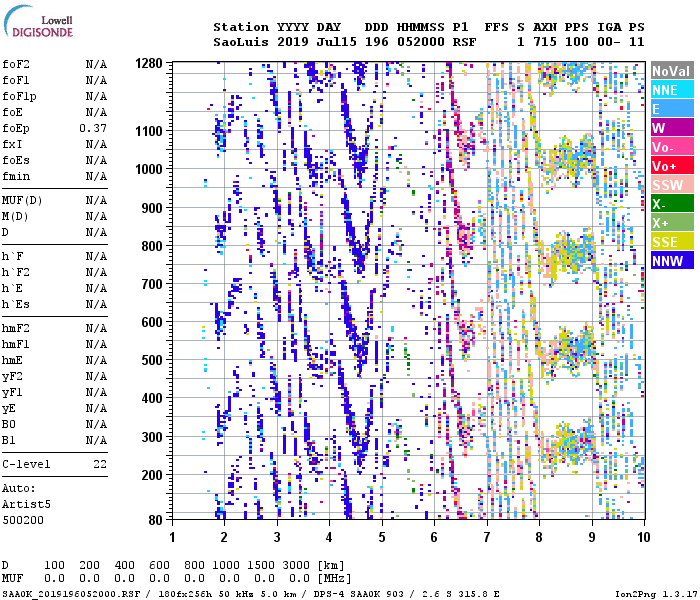Click the B0 parameter label
The width and height of the screenshot is (700, 600).
tap(9, 424)
